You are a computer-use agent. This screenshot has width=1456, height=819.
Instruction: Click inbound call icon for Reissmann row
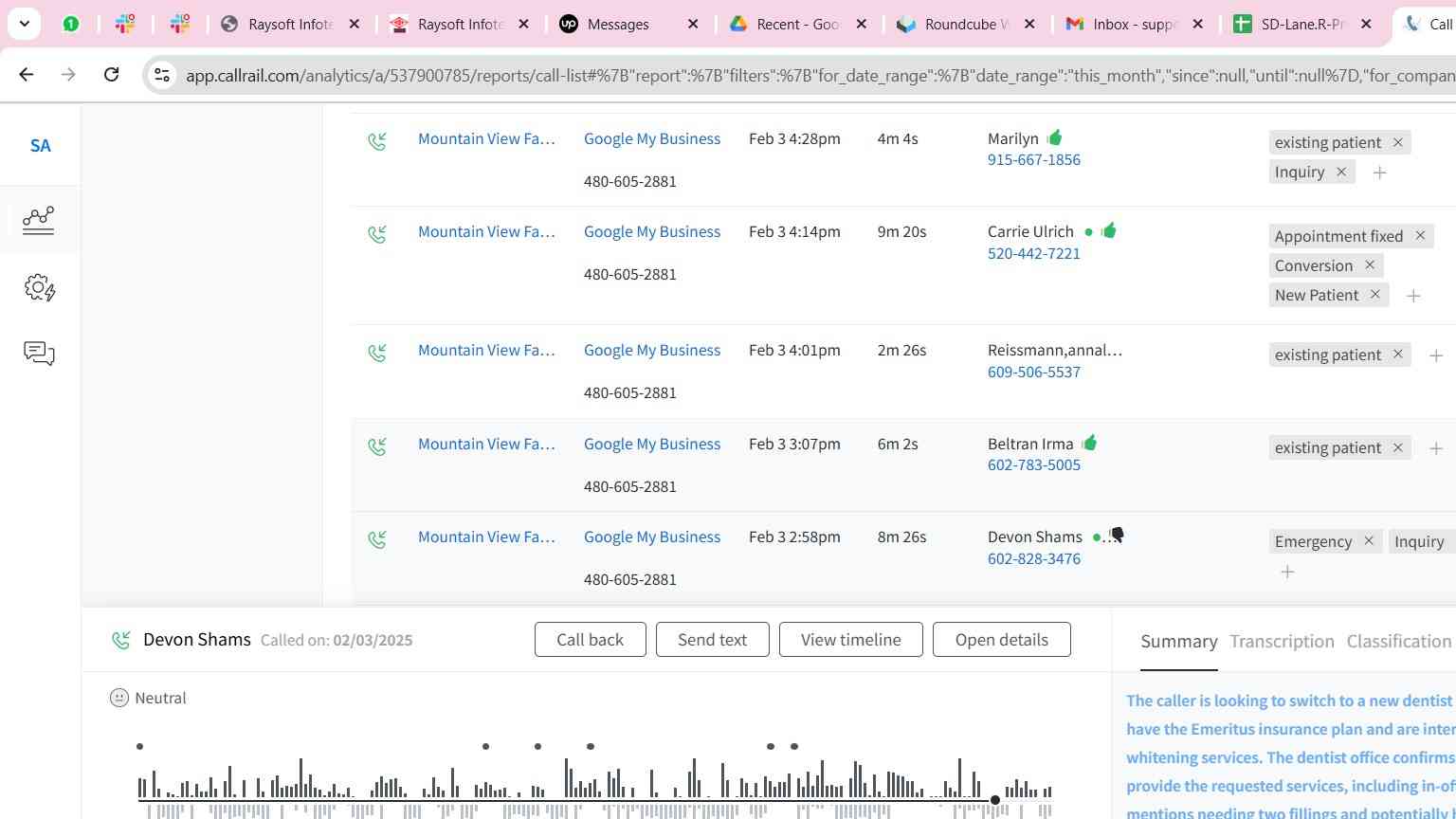[377, 353]
